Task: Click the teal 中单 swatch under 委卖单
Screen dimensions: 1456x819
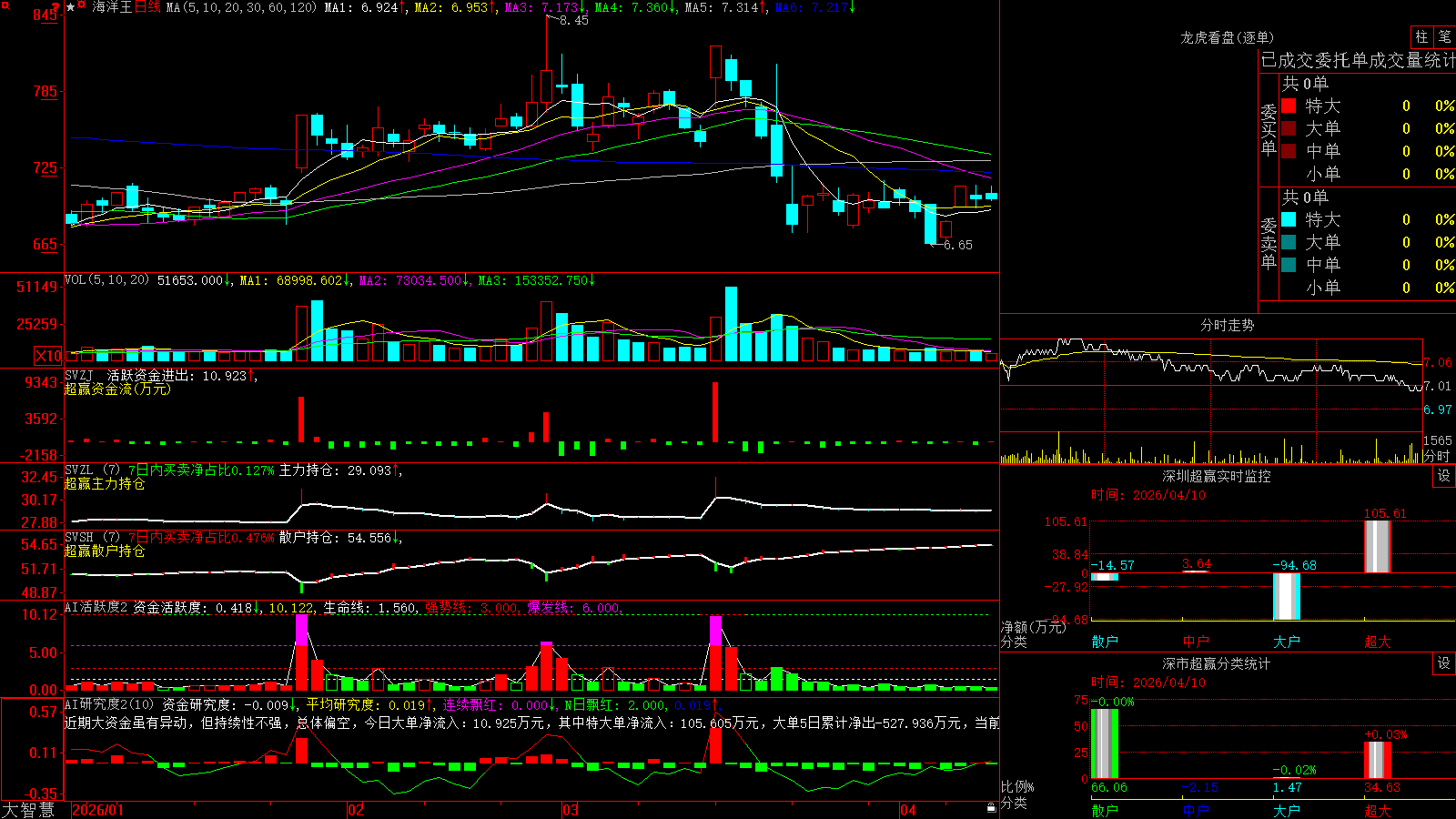Action: click(1289, 265)
